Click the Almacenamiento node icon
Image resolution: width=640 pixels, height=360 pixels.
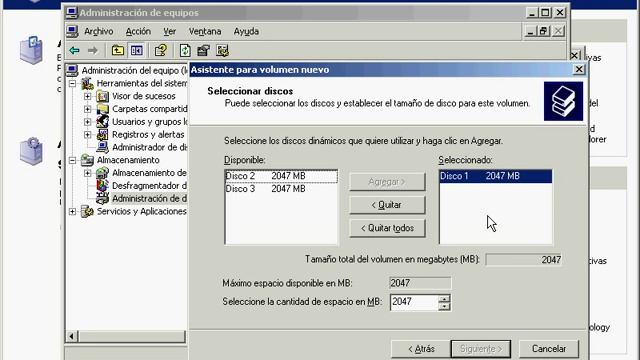point(87,160)
